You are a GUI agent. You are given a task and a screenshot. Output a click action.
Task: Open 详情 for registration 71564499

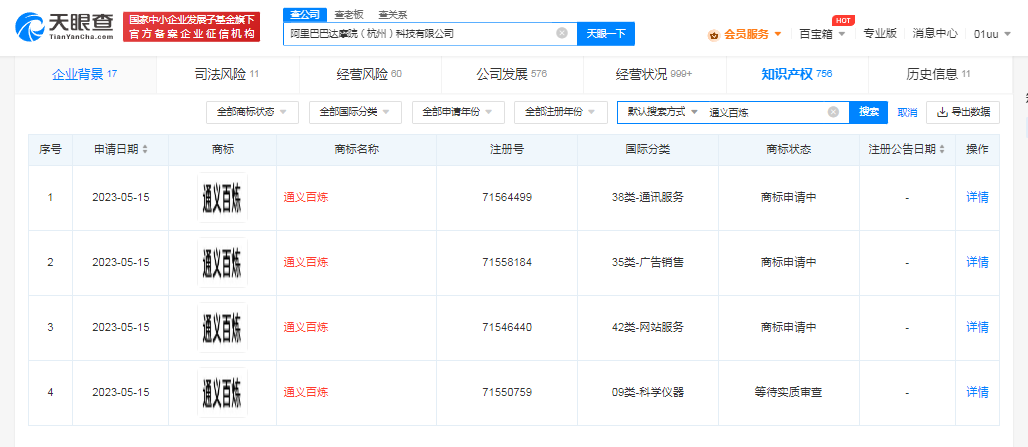[978, 197]
